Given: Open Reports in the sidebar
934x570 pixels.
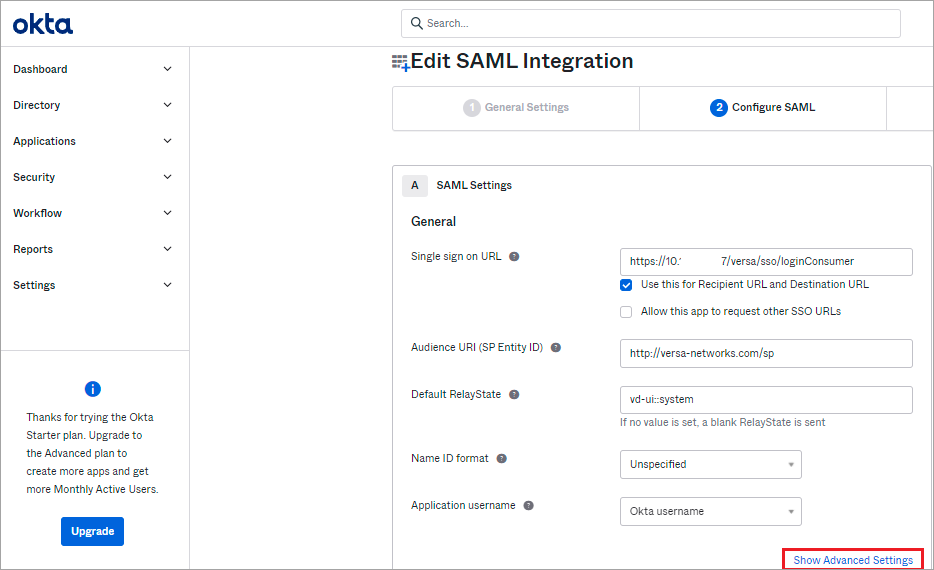Looking at the screenshot, I should [33, 250].
